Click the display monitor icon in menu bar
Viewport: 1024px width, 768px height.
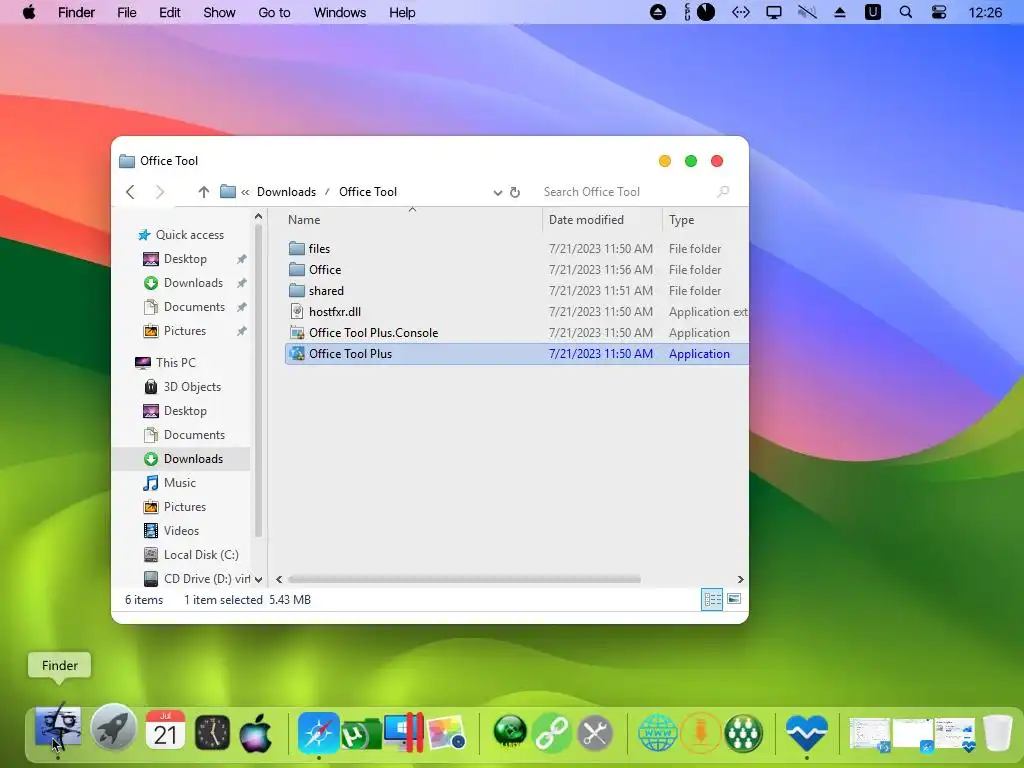tap(774, 12)
